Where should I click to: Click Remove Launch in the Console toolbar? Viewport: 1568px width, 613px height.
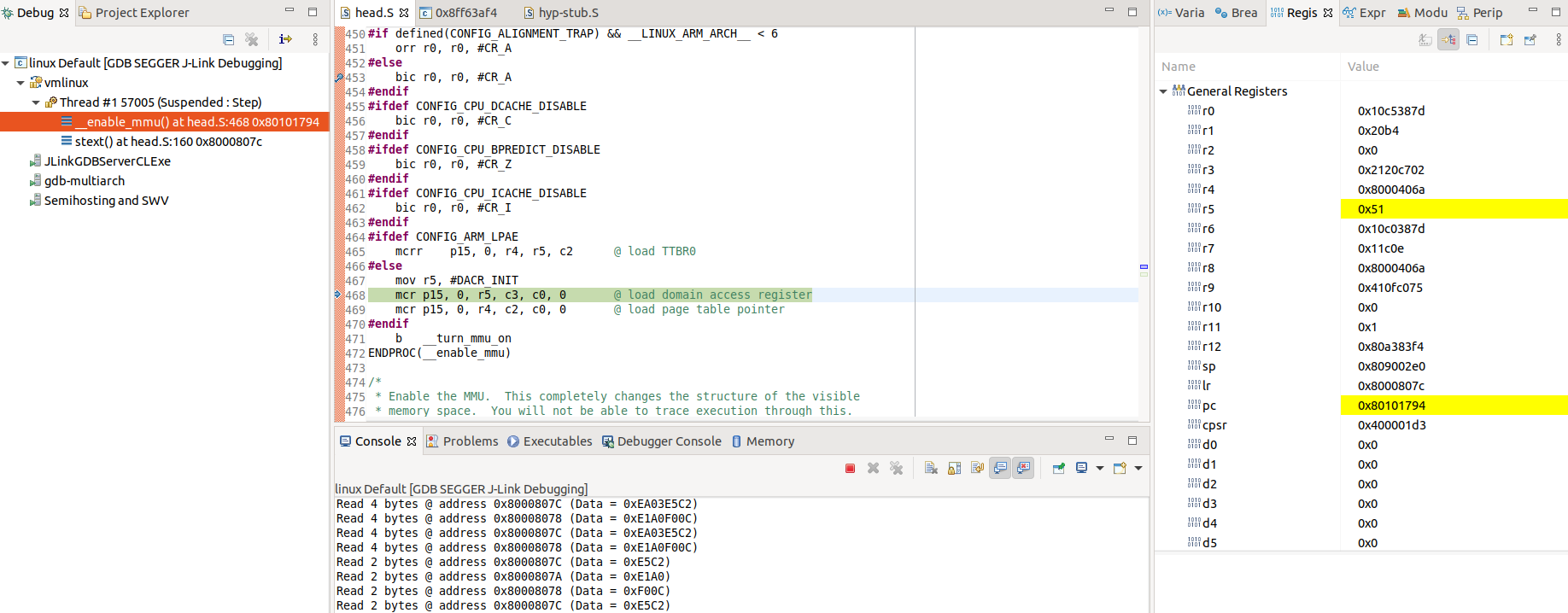tap(873, 468)
